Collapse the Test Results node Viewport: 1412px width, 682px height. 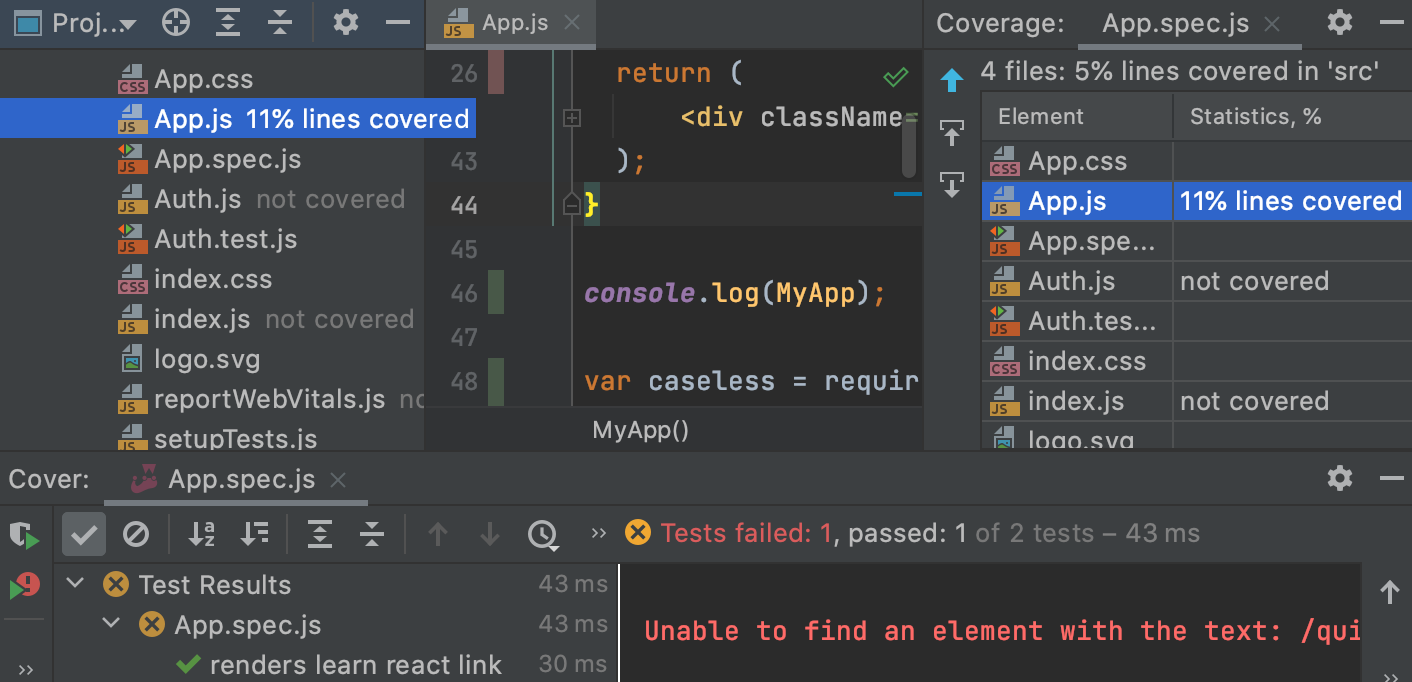point(75,584)
